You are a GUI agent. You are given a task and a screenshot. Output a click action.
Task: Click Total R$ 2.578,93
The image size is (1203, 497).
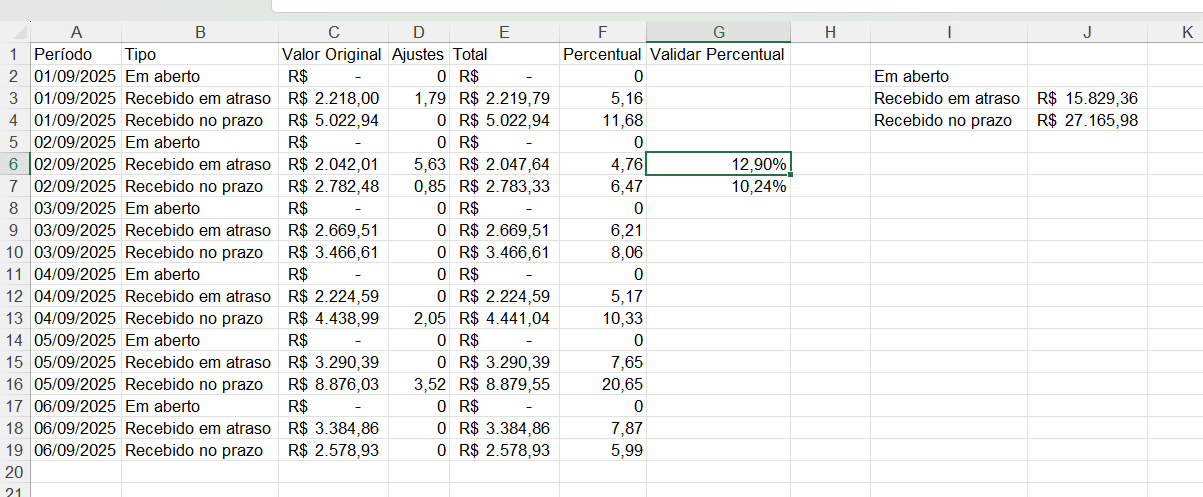pyautogui.click(x=505, y=450)
